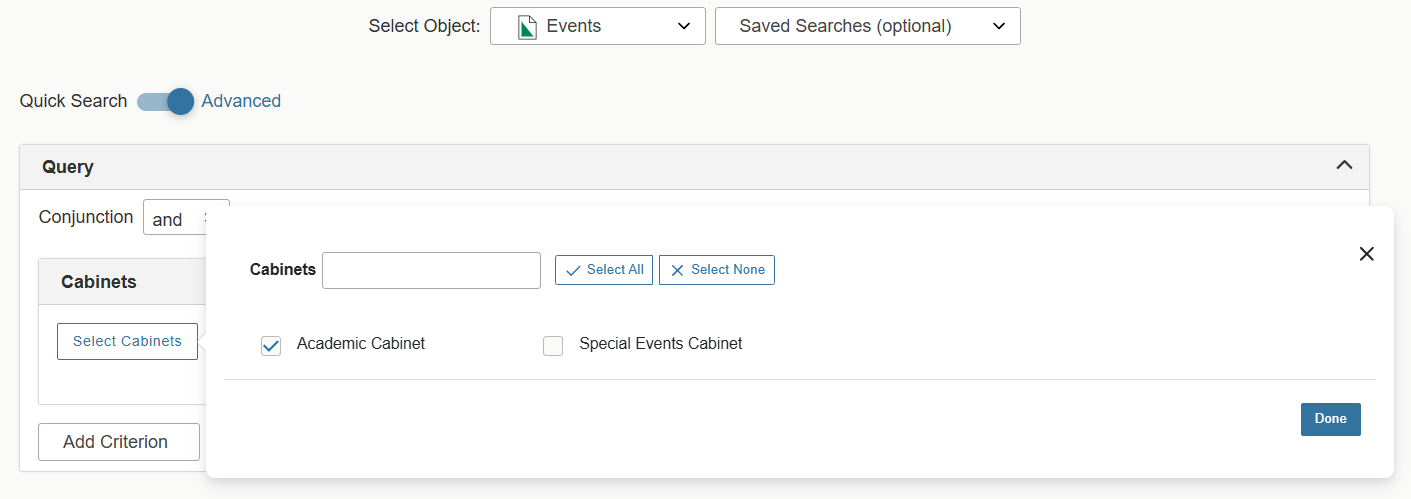Open the Saved Searches dropdown
The width and height of the screenshot is (1411, 499).
(867, 26)
